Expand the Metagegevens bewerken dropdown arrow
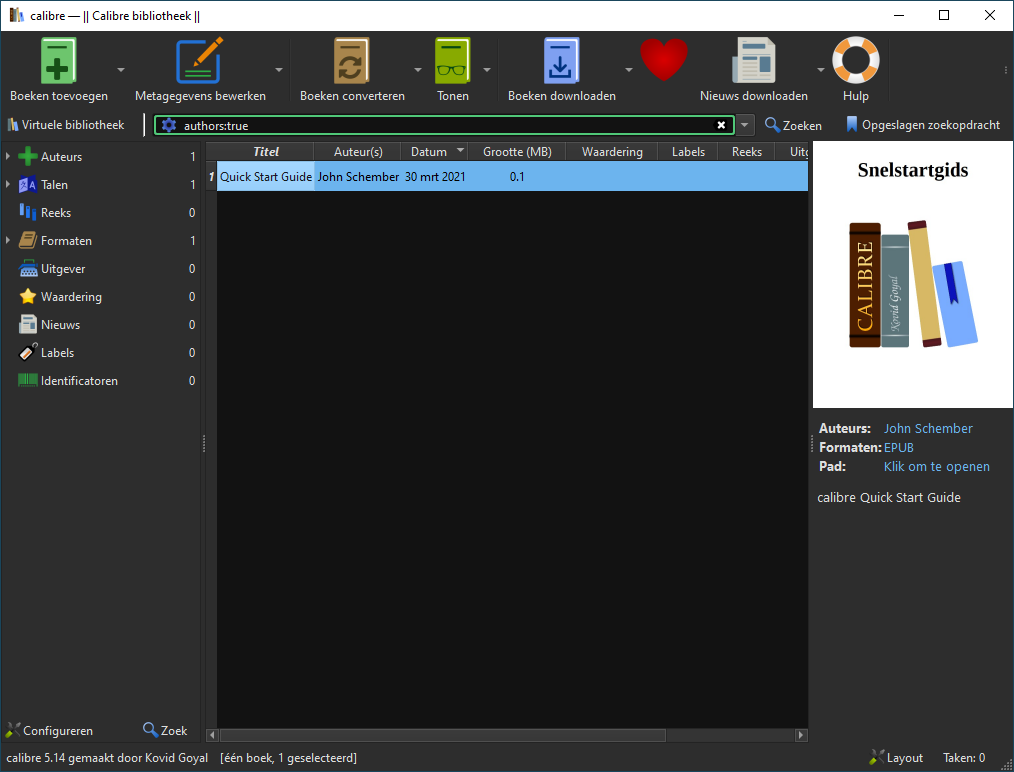The height and width of the screenshot is (772, 1014). tap(279, 69)
